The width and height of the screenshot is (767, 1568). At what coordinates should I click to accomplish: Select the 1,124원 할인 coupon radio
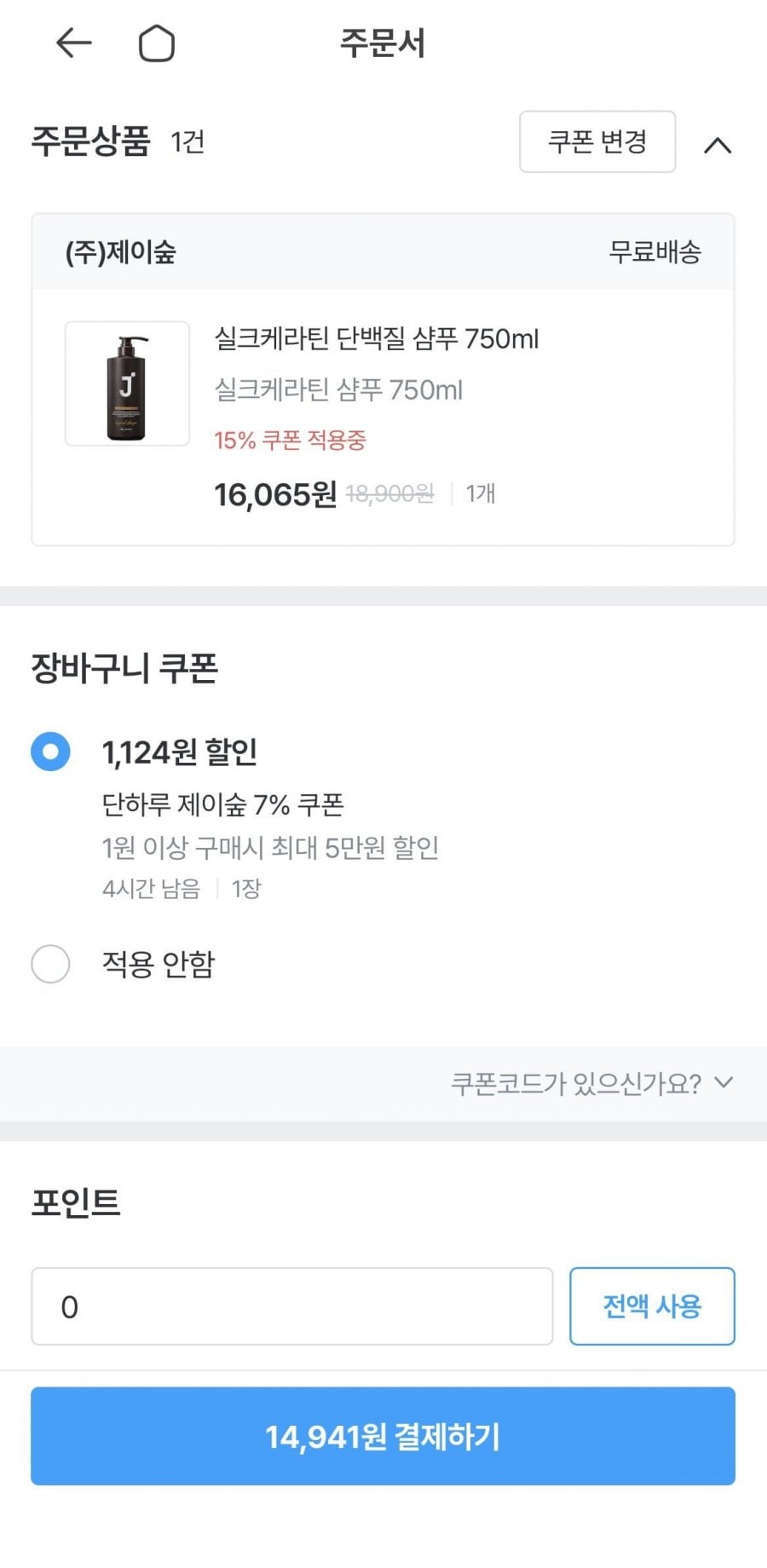tap(50, 752)
